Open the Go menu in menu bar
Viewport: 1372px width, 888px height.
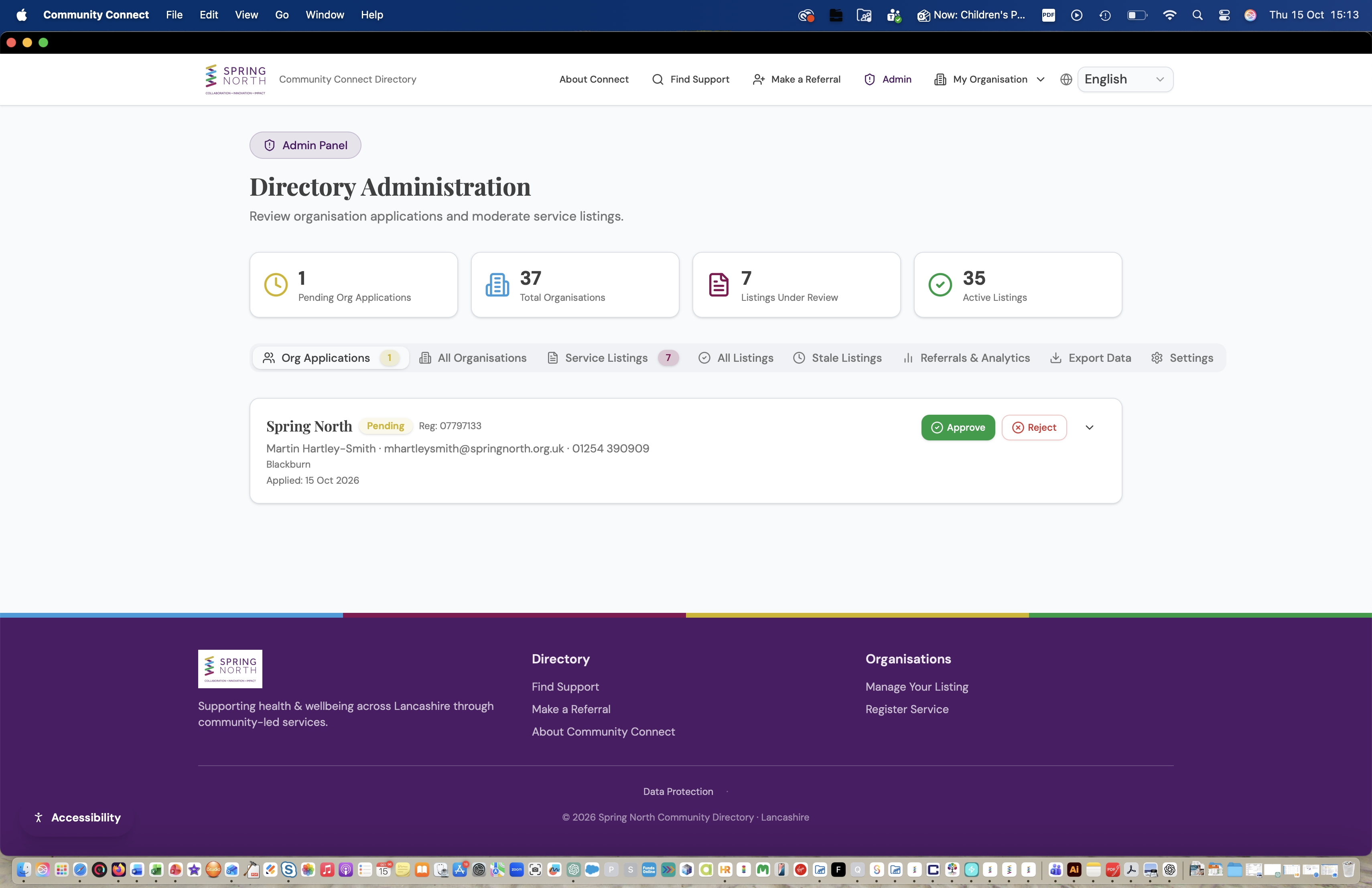tap(282, 15)
